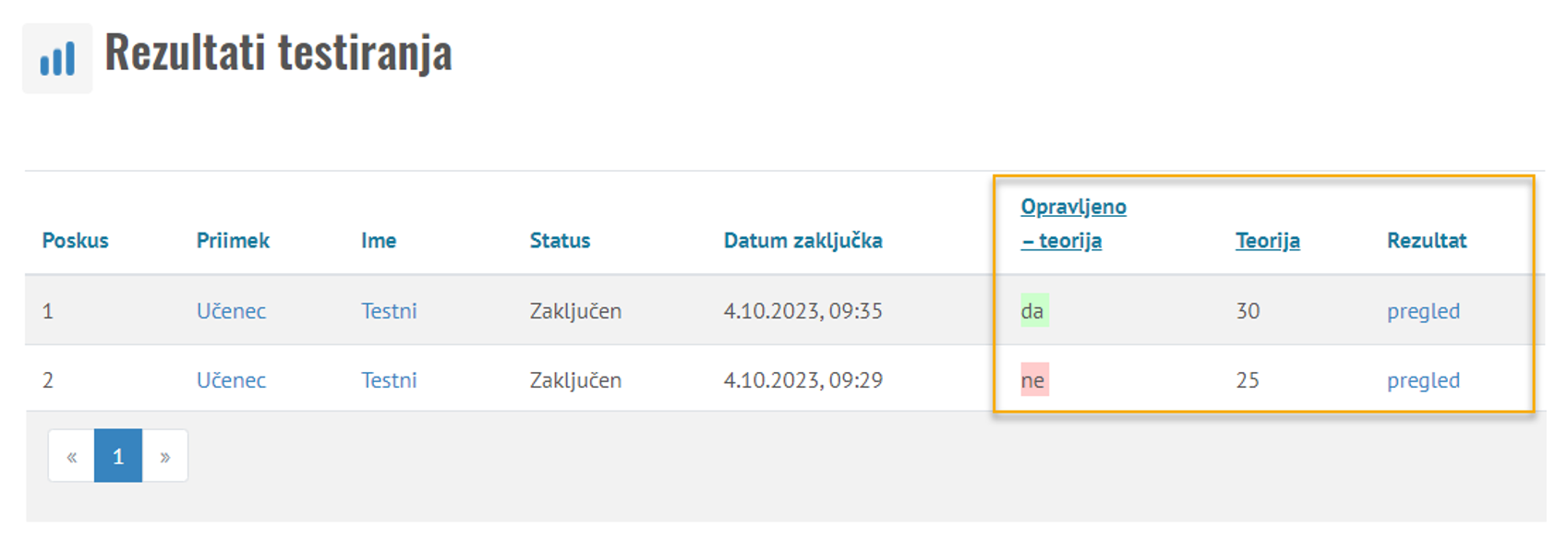Go to next page with » button

pos(165,456)
